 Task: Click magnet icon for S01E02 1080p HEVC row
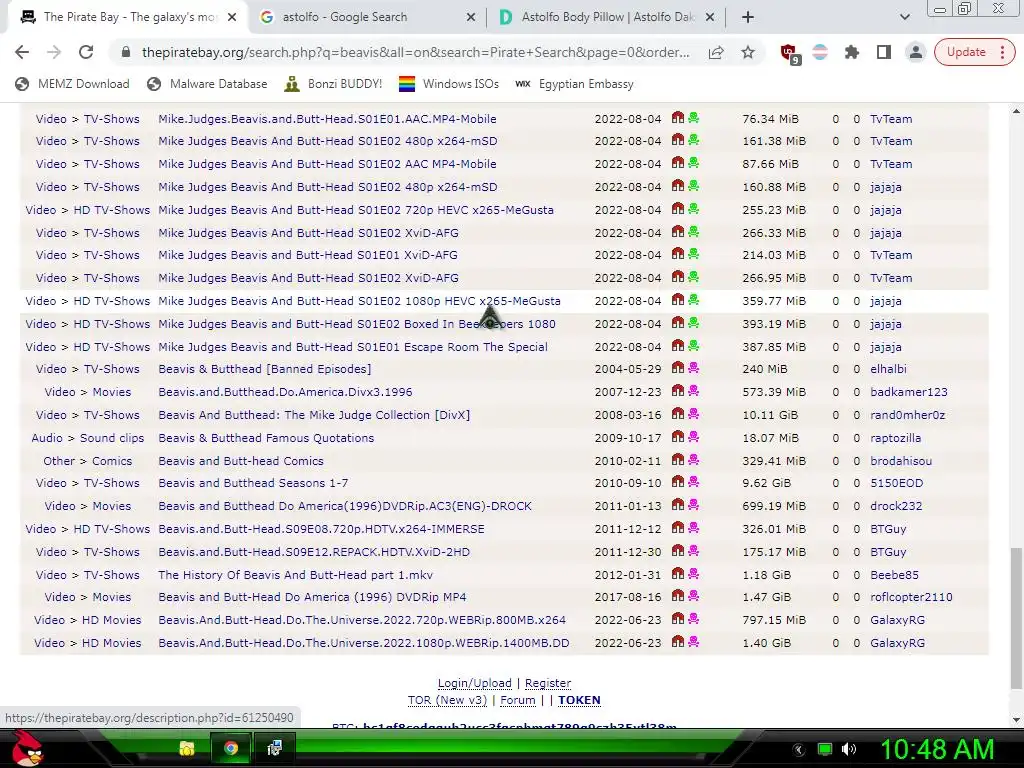point(678,300)
